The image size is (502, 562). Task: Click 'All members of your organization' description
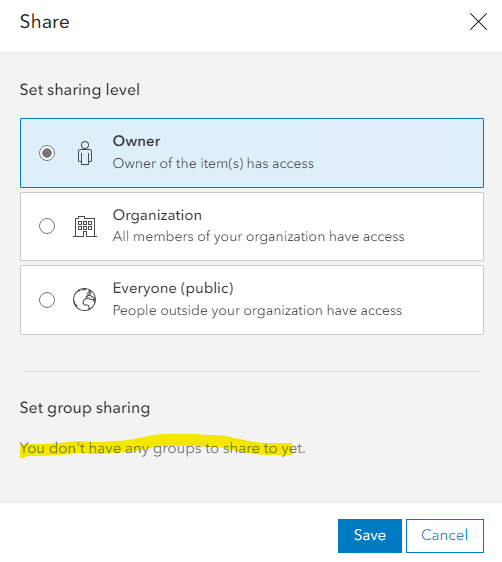coord(259,237)
